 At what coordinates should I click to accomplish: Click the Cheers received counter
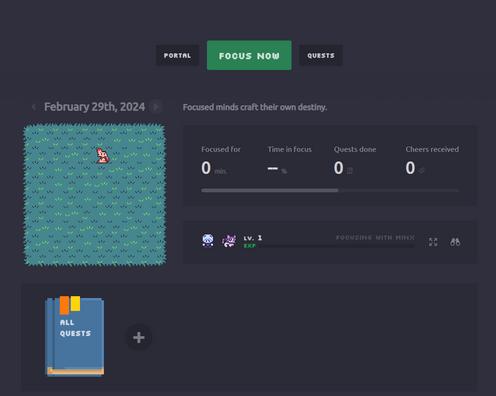[x=432, y=161]
